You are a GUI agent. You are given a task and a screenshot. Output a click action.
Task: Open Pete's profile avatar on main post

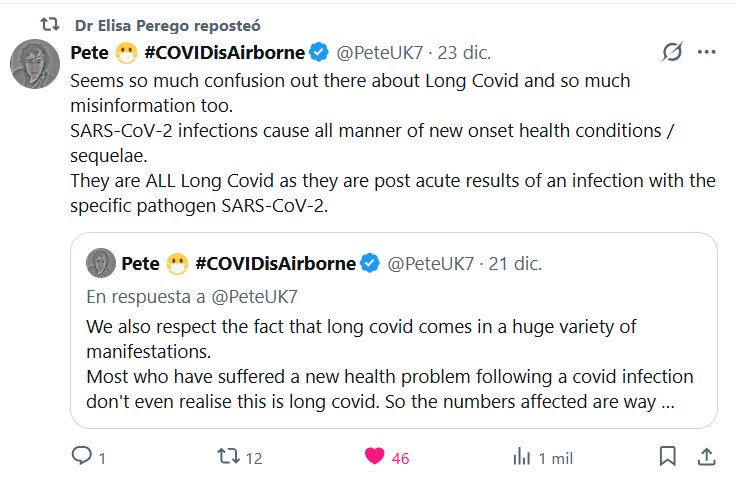[x=38, y=68]
